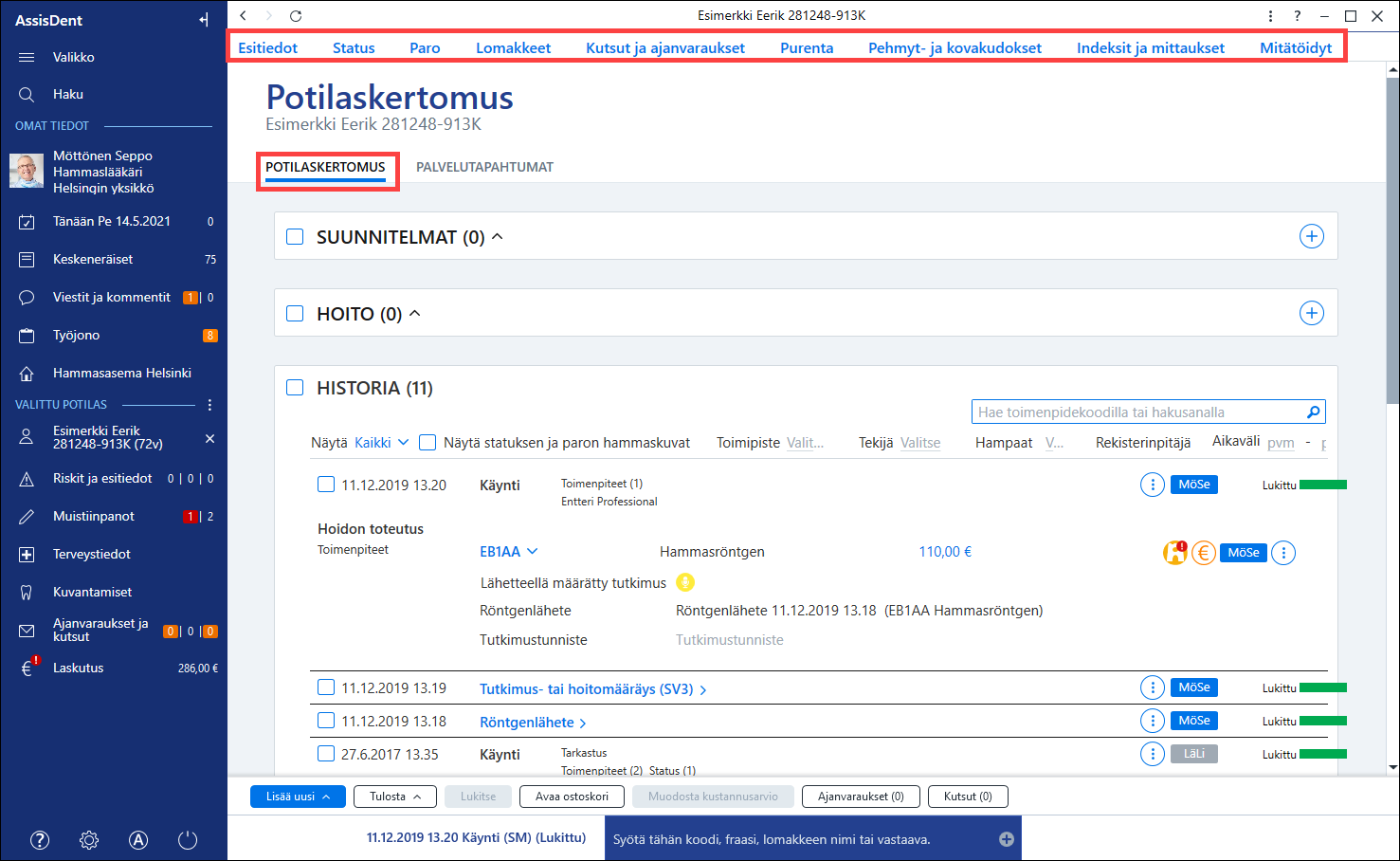The width and height of the screenshot is (1400, 861).
Task: Tick the Hoito (0) checkbox
Action: pyautogui.click(x=295, y=313)
